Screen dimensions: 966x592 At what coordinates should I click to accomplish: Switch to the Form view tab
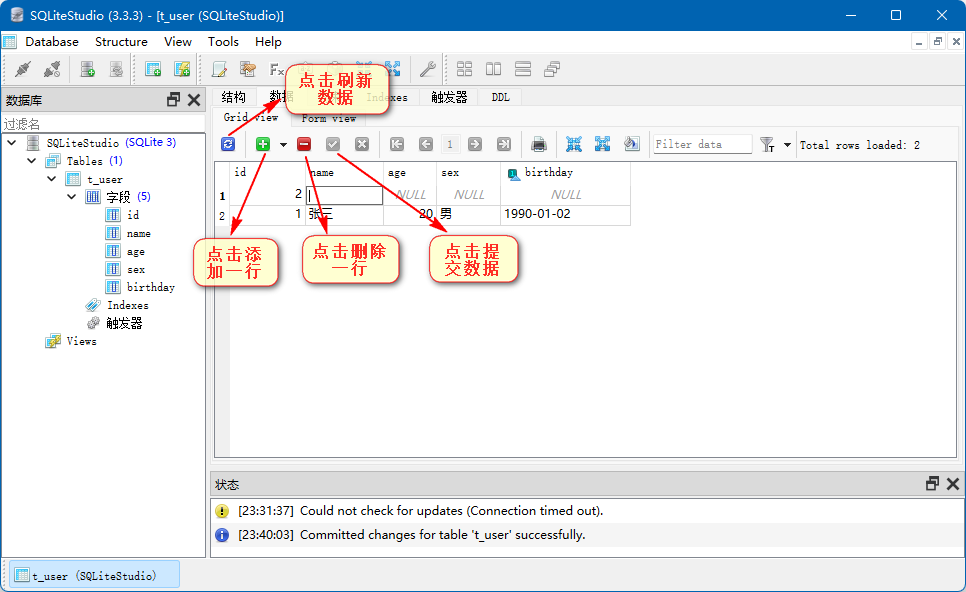coord(328,118)
